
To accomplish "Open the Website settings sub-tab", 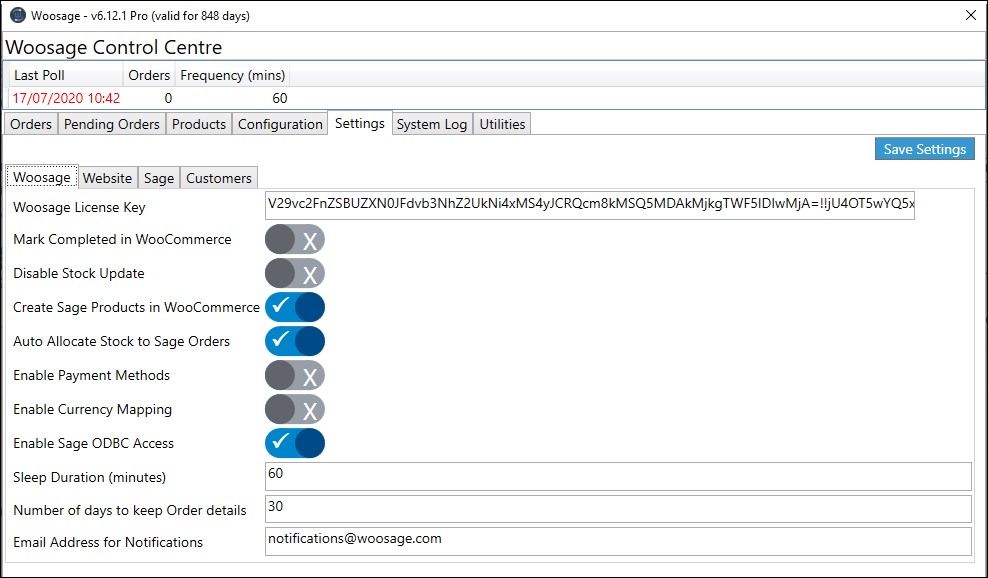I will tap(107, 178).
